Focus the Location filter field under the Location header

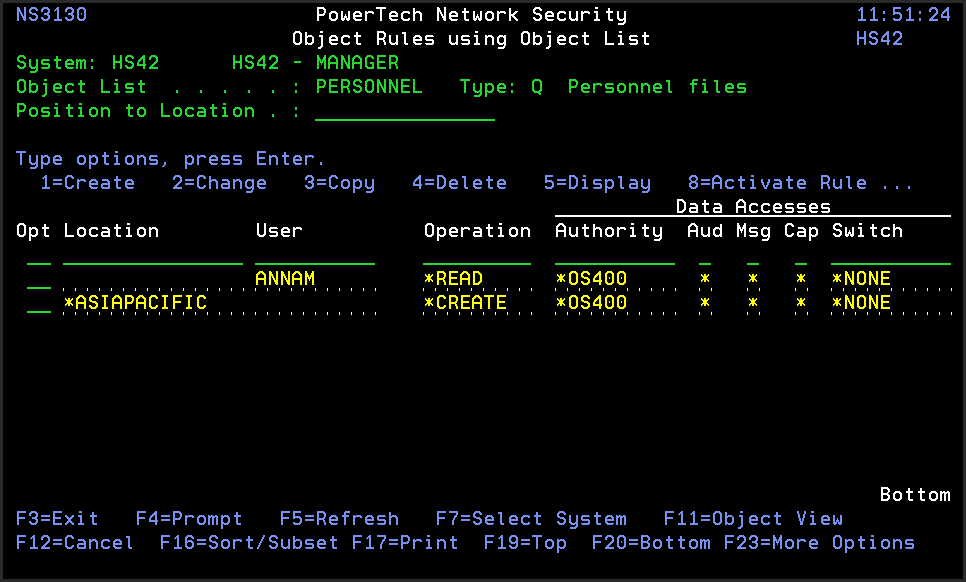point(152,255)
